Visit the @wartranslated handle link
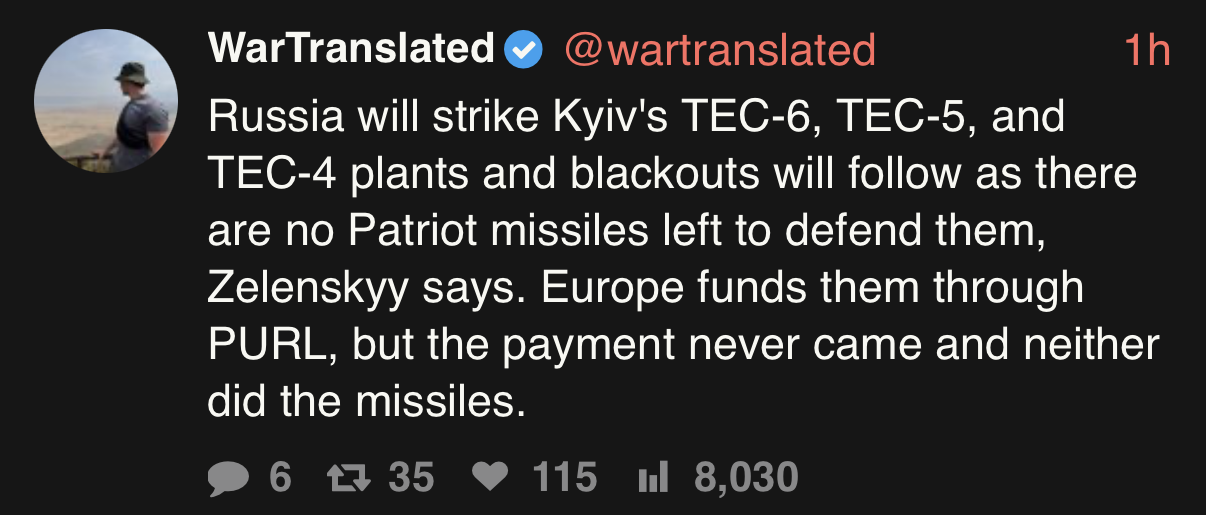Screen dimensions: 1206x515 click(720, 50)
